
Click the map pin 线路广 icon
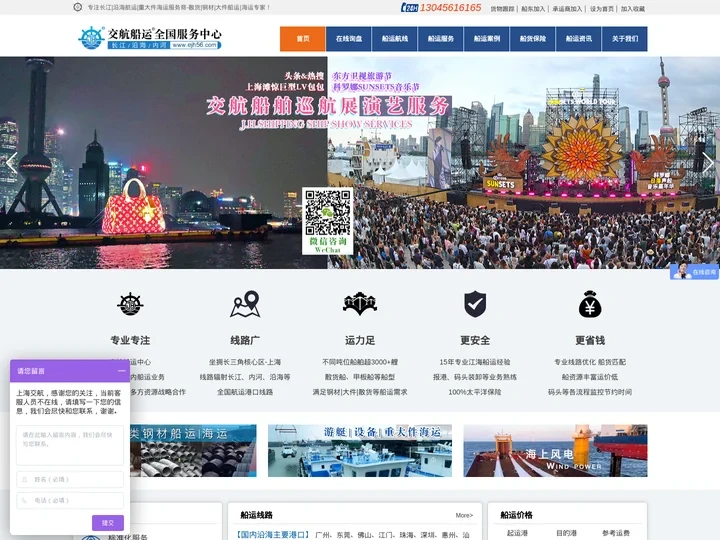point(245,304)
